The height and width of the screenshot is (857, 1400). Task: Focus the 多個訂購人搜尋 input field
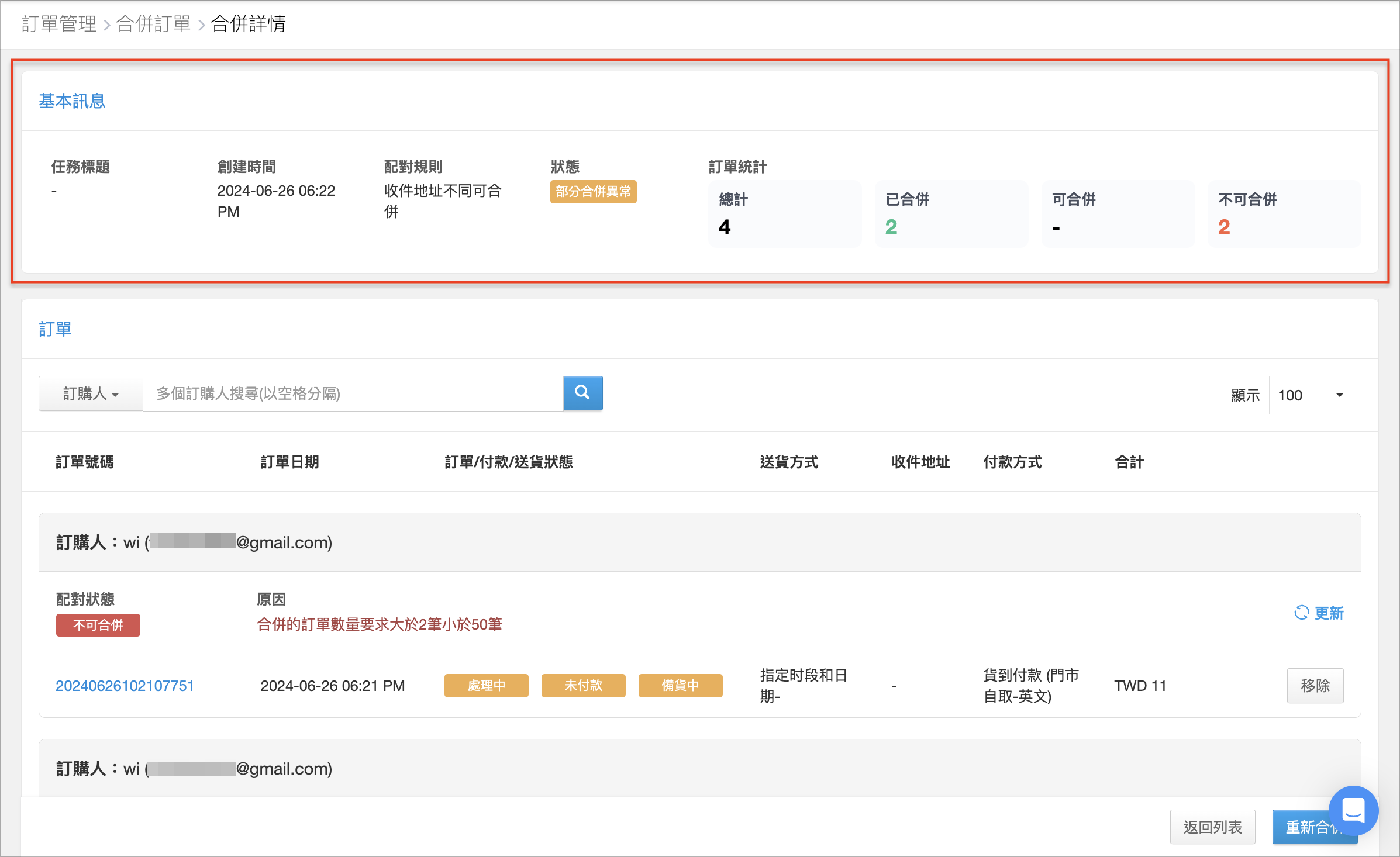353,393
